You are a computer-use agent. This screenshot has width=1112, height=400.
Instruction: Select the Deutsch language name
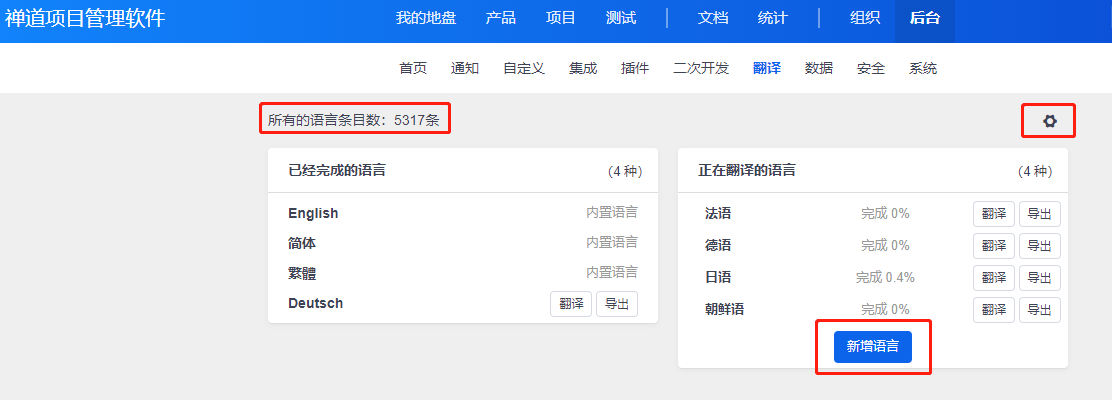click(316, 304)
